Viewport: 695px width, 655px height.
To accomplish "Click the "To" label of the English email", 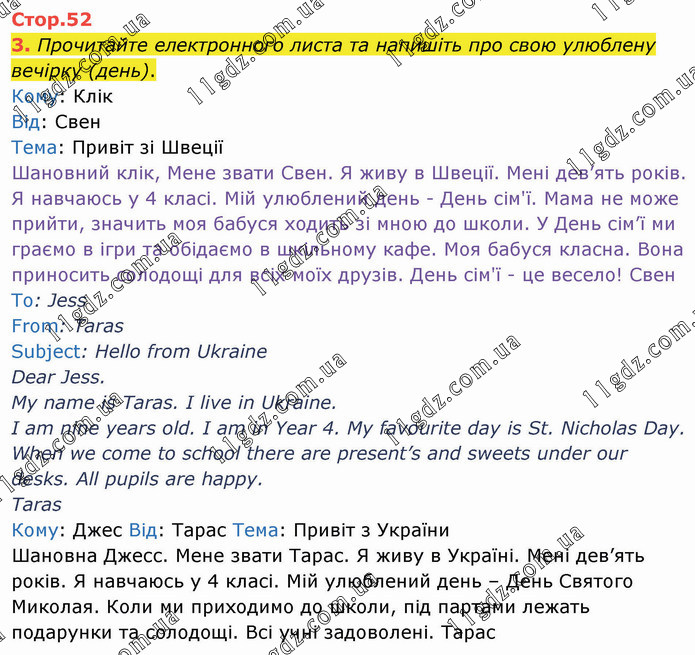I will click(22, 300).
